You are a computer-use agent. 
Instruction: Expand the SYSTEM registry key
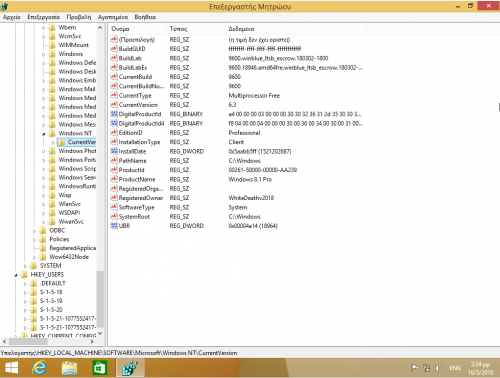(x=25, y=266)
